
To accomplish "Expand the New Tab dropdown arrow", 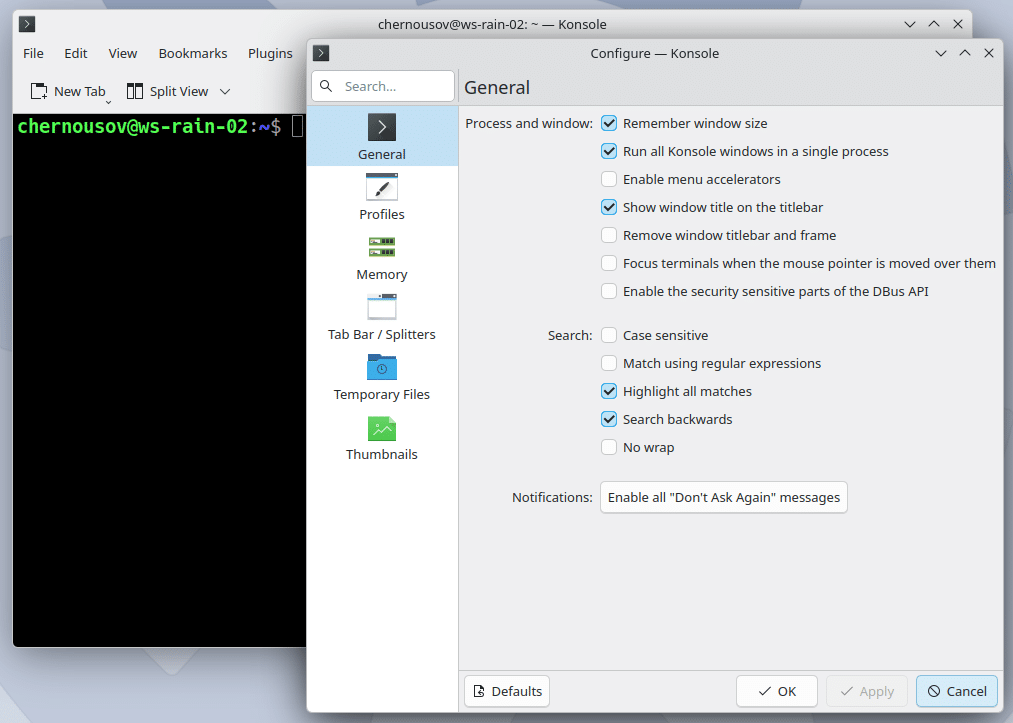I will tap(109, 101).
